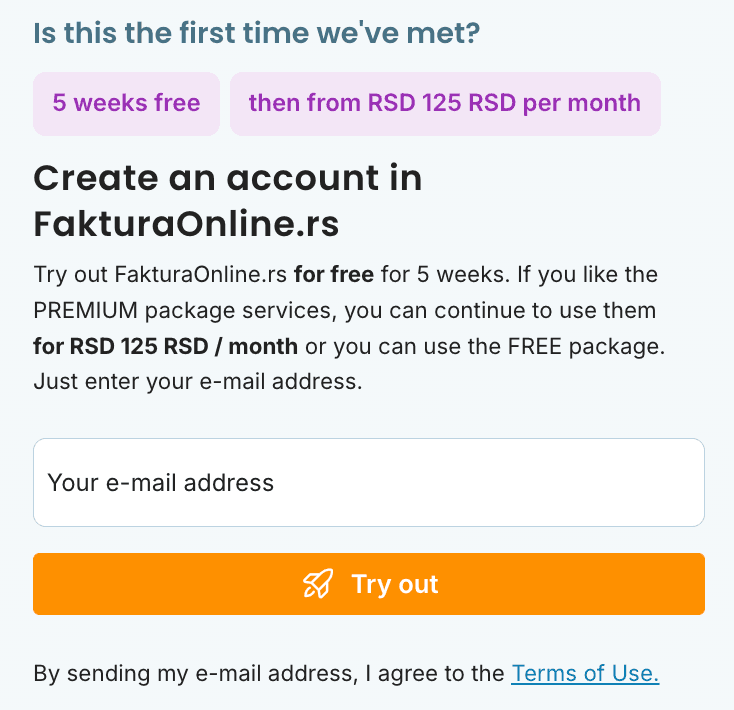Click the rocket icon on the orange button
The height and width of the screenshot is (710, 734).
click(317, 584)
